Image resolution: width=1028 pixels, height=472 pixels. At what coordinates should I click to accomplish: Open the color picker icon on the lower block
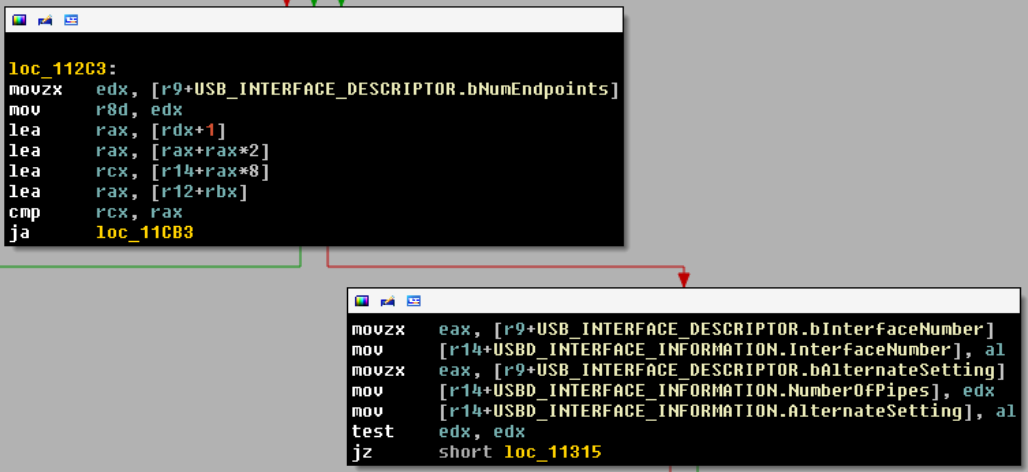[361, 301]
